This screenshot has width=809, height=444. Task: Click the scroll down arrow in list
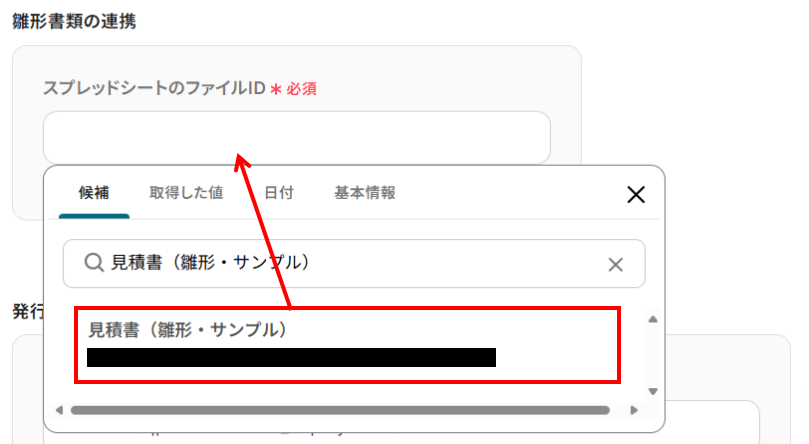[653, 391]
